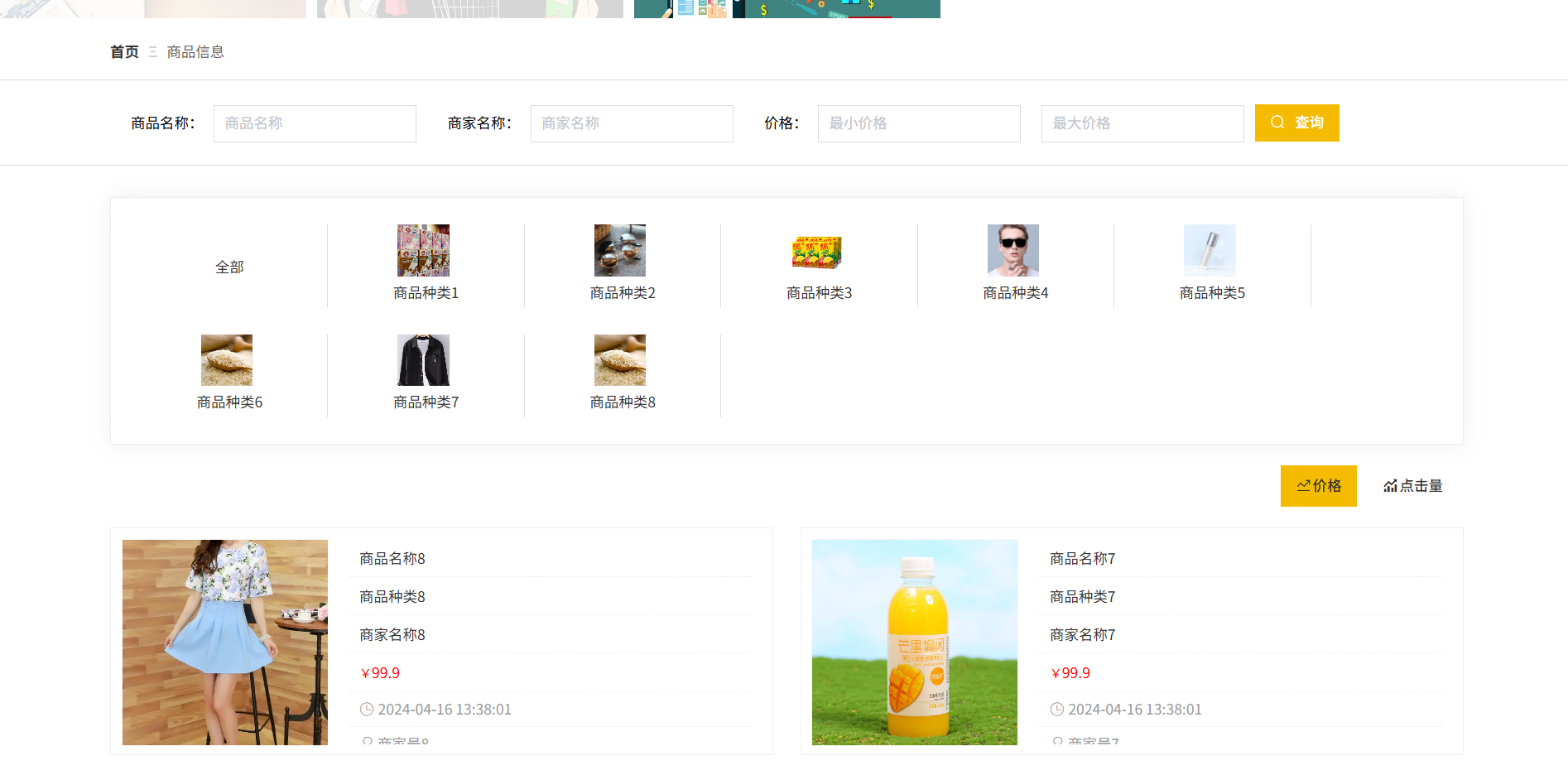Click the ￥99.9 price of 商品名称8
Image resolution: width=1568 pixels, height=775 pixels.
coord(379,673)
